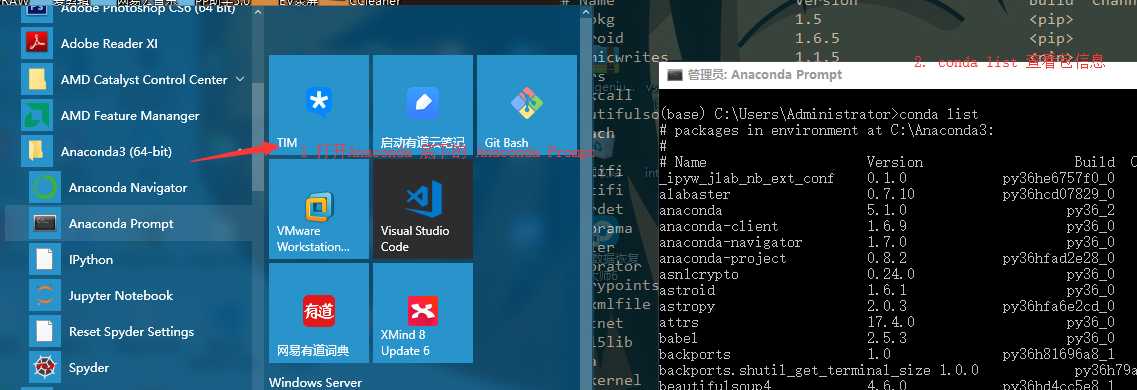Open the Jupyter Notebook icon
This screenshot has height=390, width=1137.
click(45, 296)
